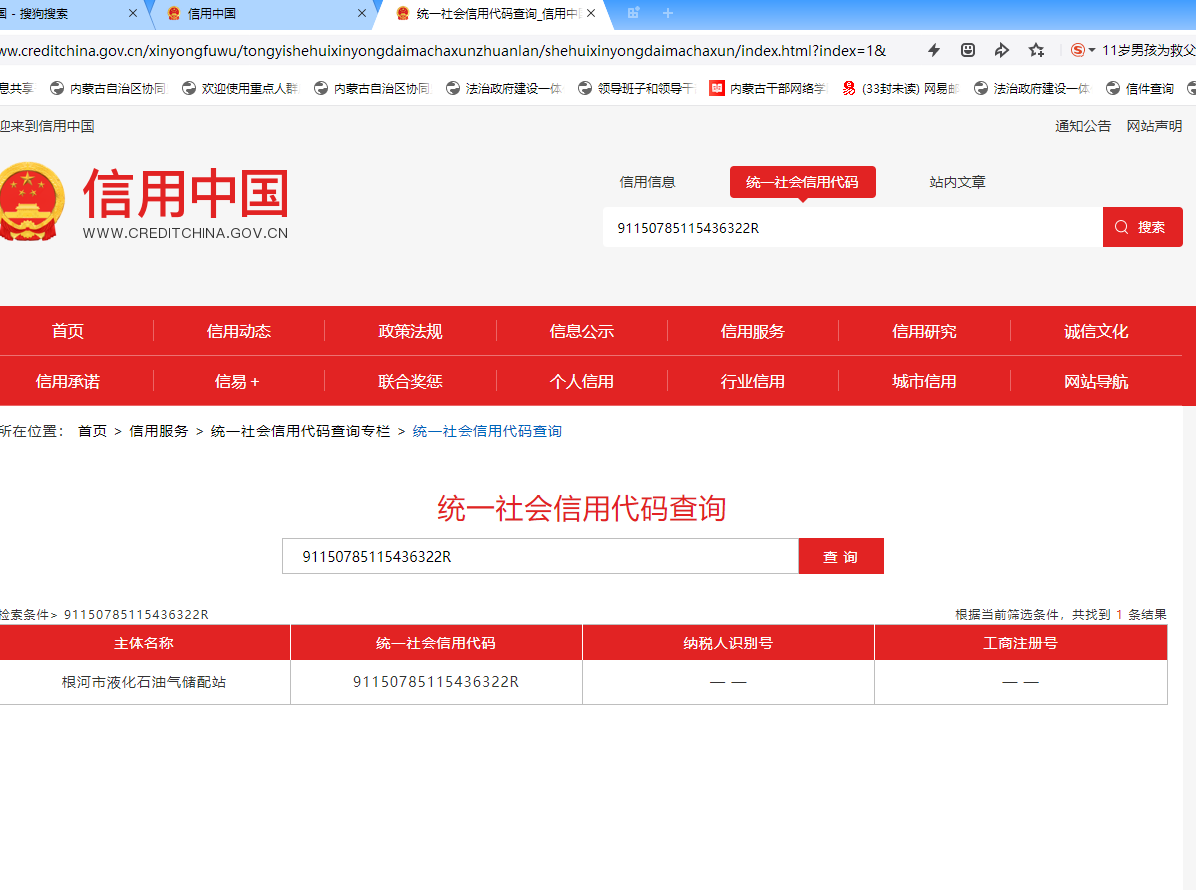Open 诚信文化 in the navigation bar

pos(1096,331)
